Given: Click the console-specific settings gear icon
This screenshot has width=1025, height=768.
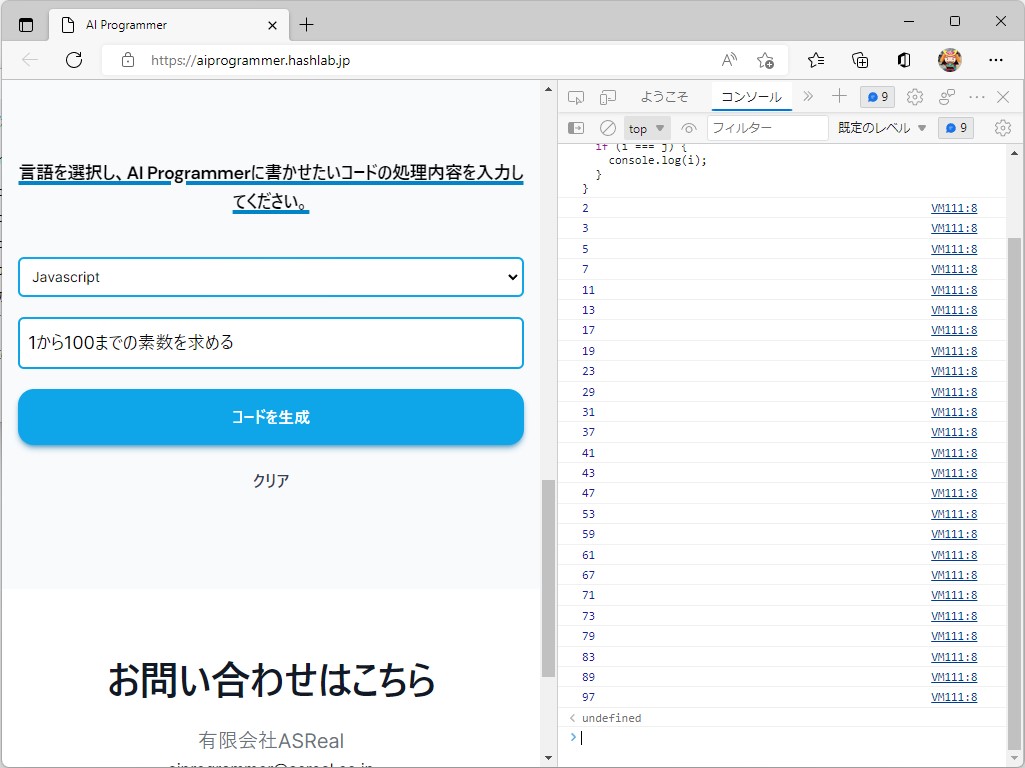Looking at the screenshot, I should coord(1002,128).
